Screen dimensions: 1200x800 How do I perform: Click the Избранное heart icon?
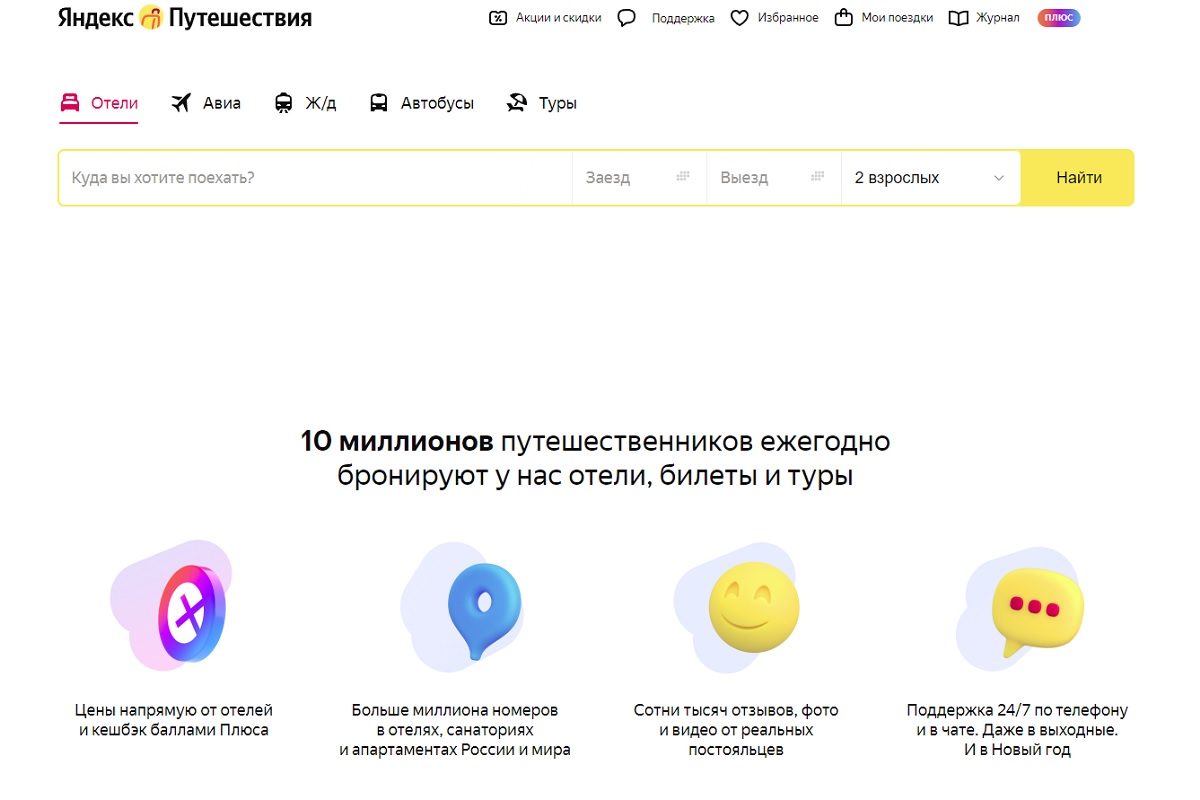(x=739, y=18)
